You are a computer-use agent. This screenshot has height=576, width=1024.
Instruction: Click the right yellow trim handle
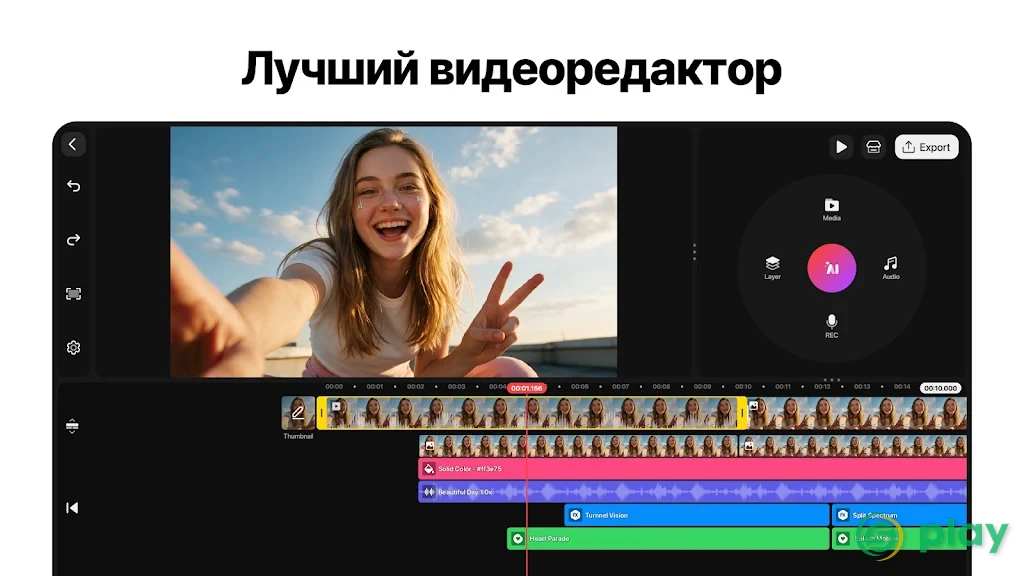[742, 413]
